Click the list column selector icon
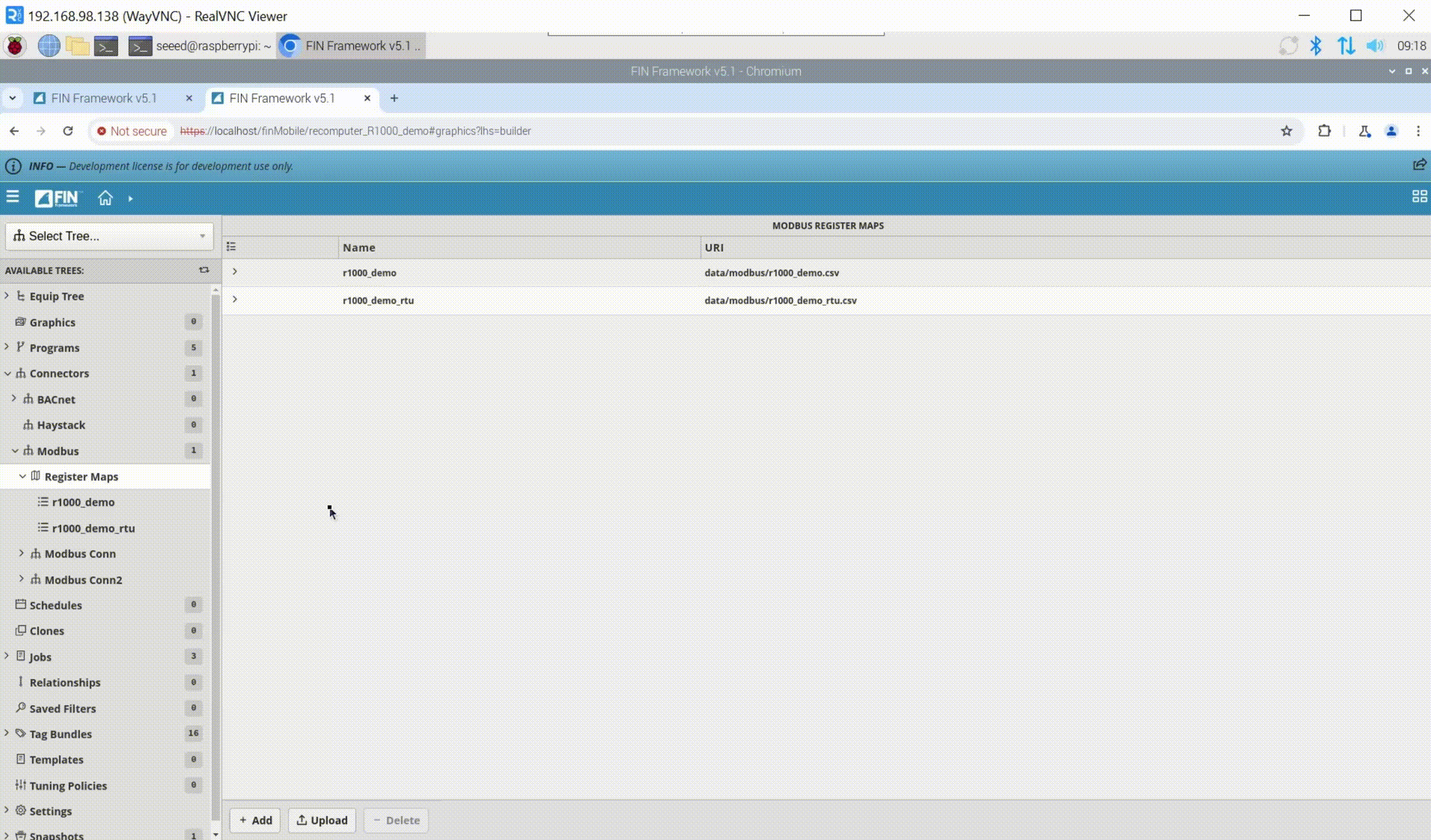Screen dimensions: 1431x840 (x=231, y=247)
